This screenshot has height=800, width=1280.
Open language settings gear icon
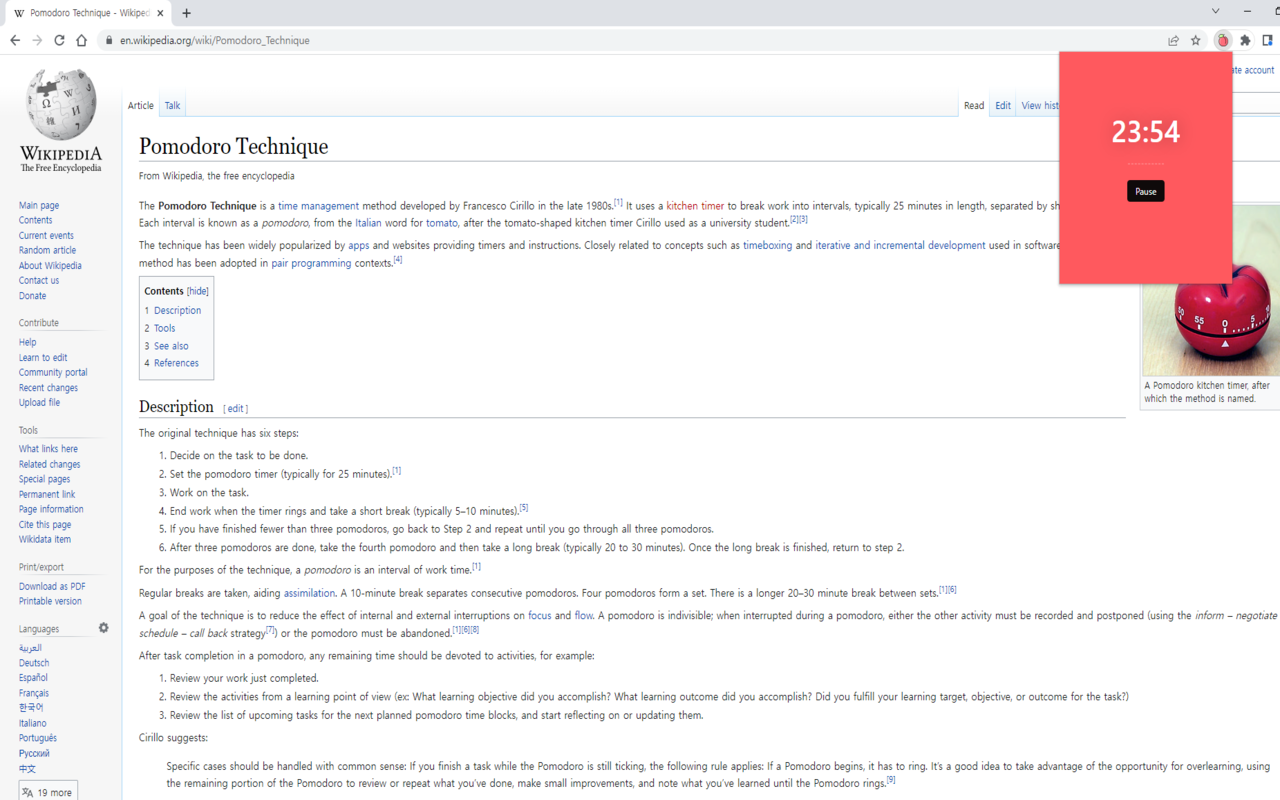point(103,628)
